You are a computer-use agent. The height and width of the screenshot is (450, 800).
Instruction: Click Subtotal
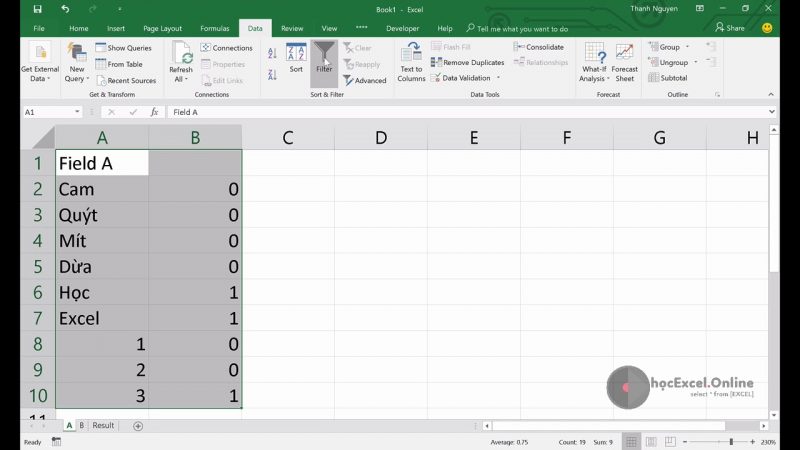(x=668, y=78)
